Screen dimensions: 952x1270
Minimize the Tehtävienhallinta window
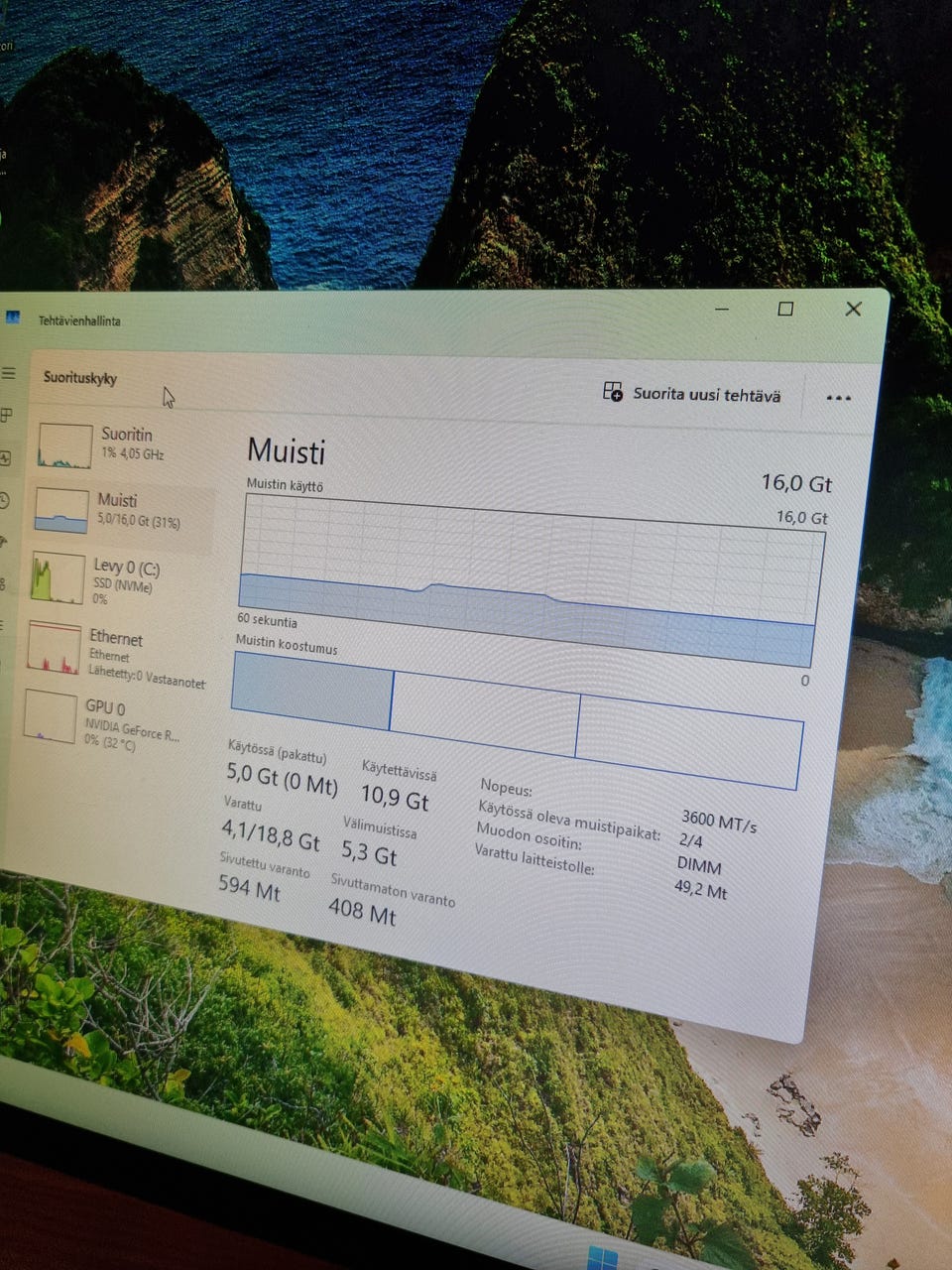pyautogui.click(x=722, y=309)
